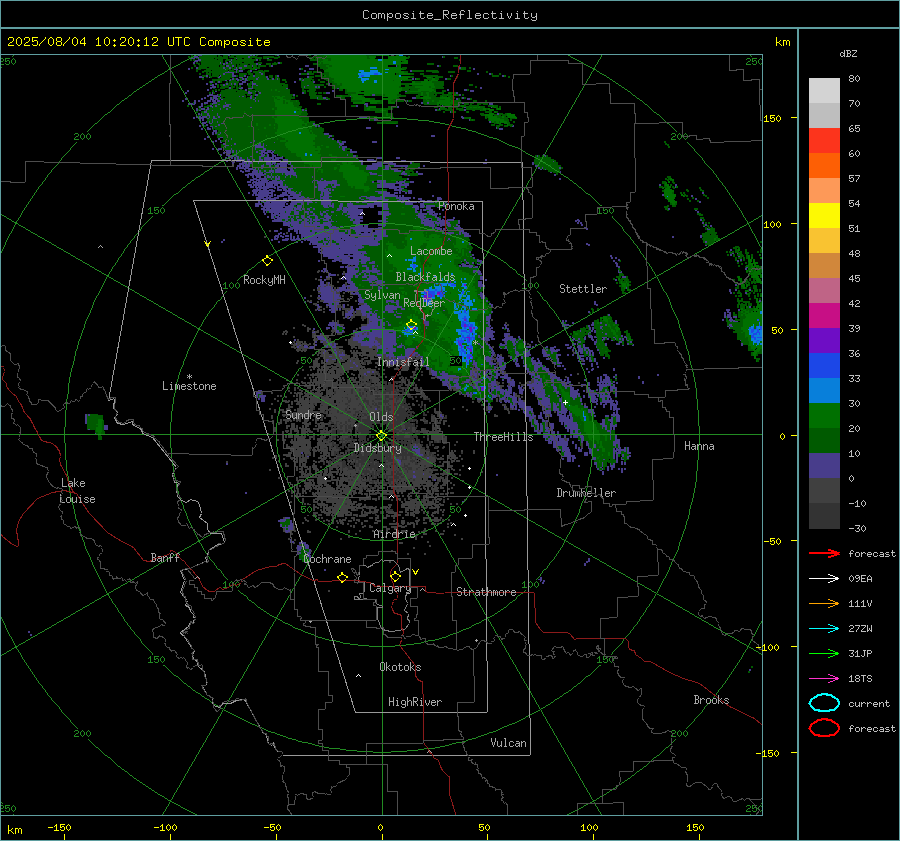This screenshot has width=900, height=841.
Task: Click the yellow diamond marker below RedDeer
Action: coord(411,325)
